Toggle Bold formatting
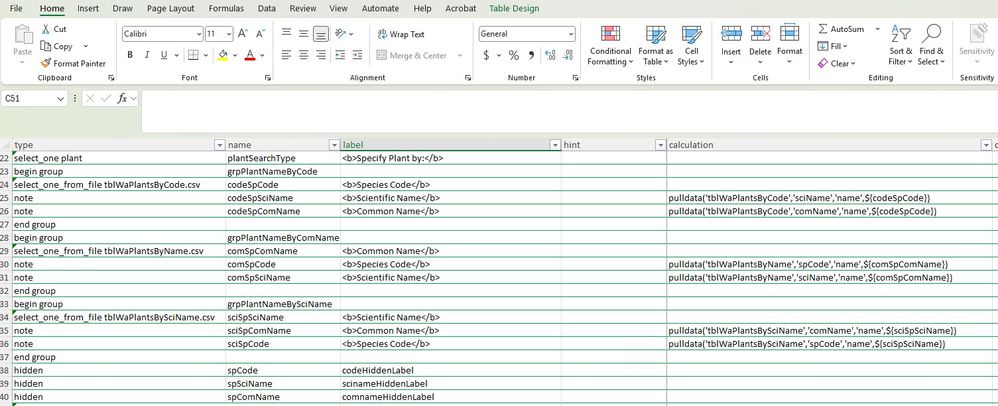The image size is (998, 406). coord(130,55)
